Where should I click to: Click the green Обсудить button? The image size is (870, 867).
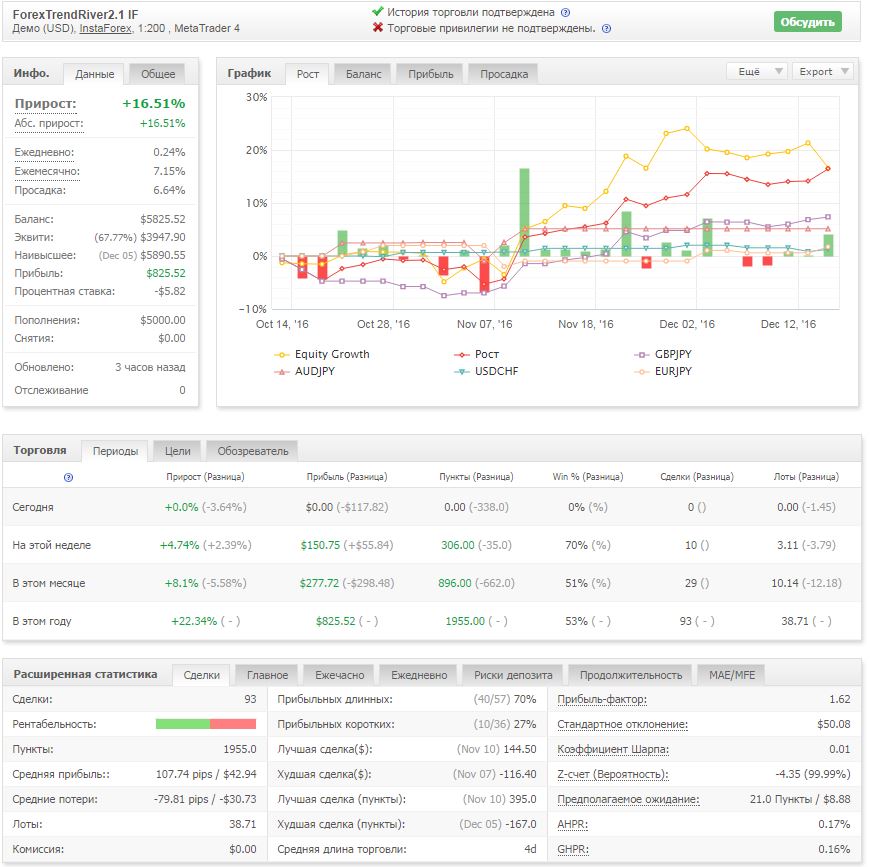(807, 22)
